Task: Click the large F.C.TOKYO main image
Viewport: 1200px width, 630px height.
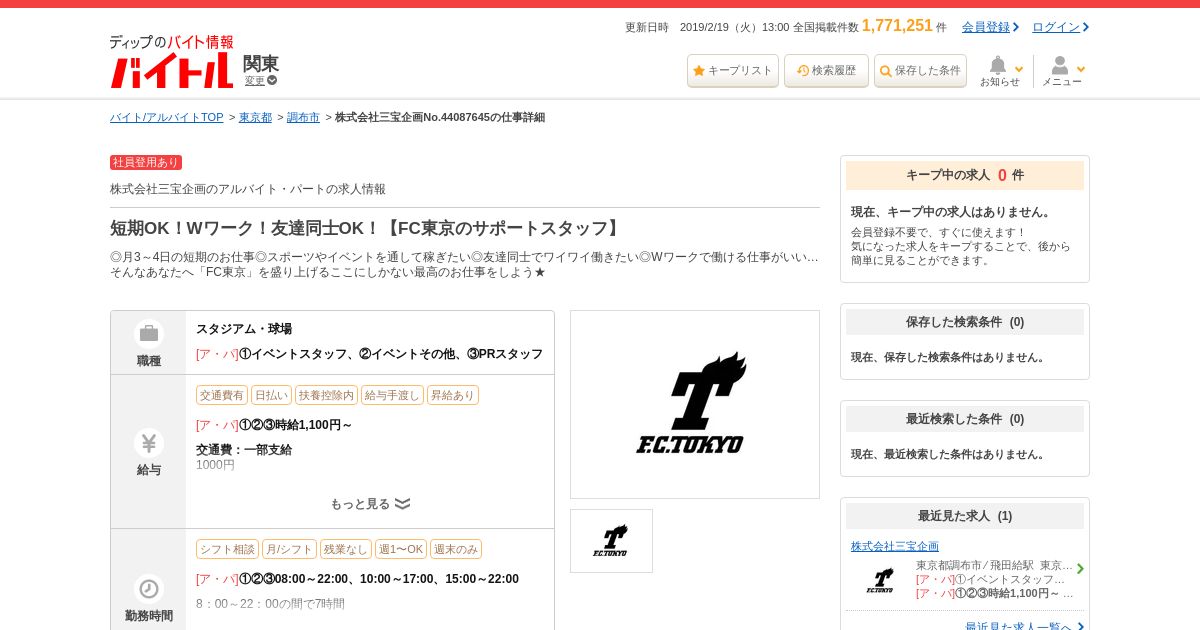Action: click(x=695, y=404)
